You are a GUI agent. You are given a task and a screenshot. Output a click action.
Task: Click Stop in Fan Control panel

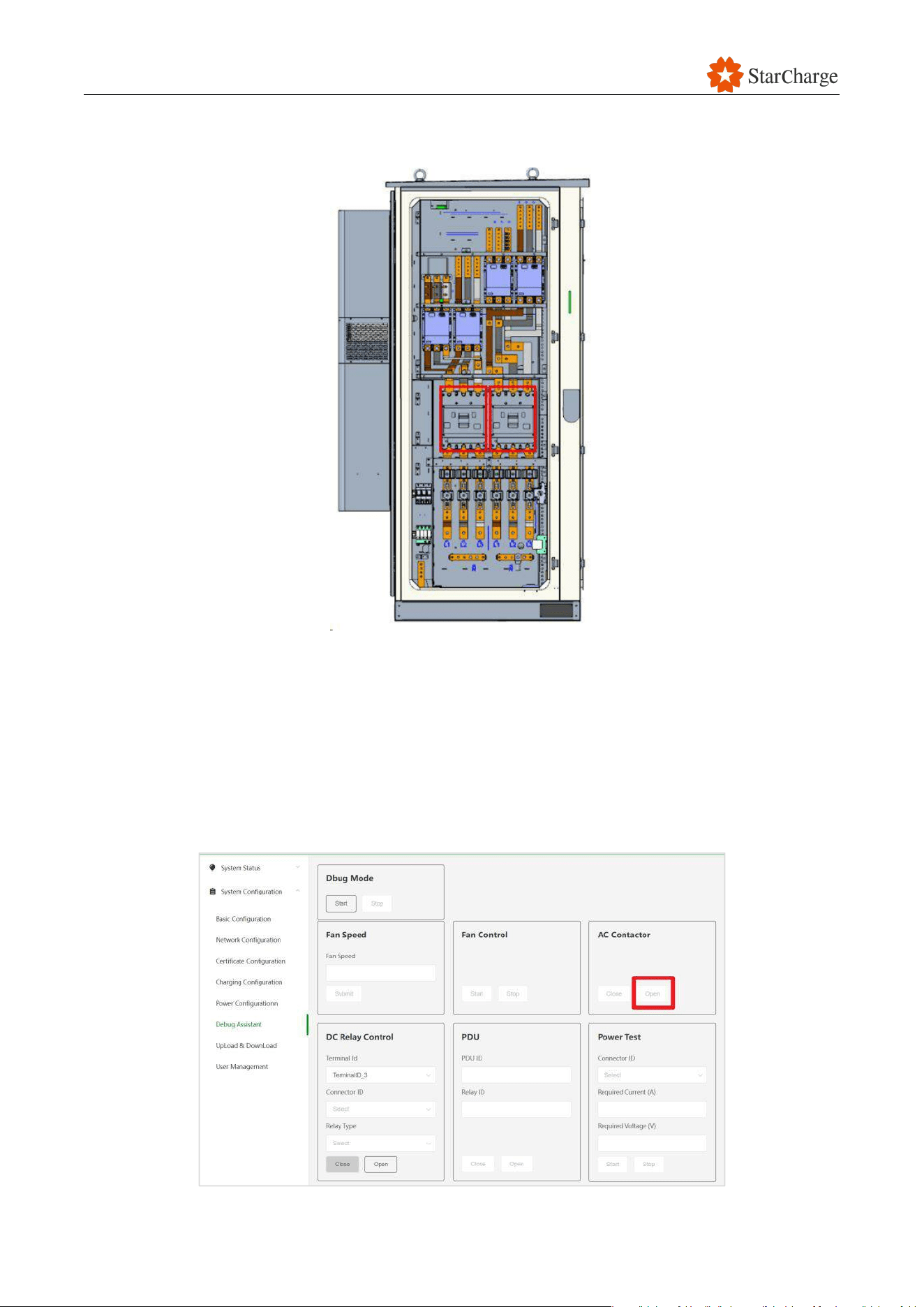pos(513,994)
